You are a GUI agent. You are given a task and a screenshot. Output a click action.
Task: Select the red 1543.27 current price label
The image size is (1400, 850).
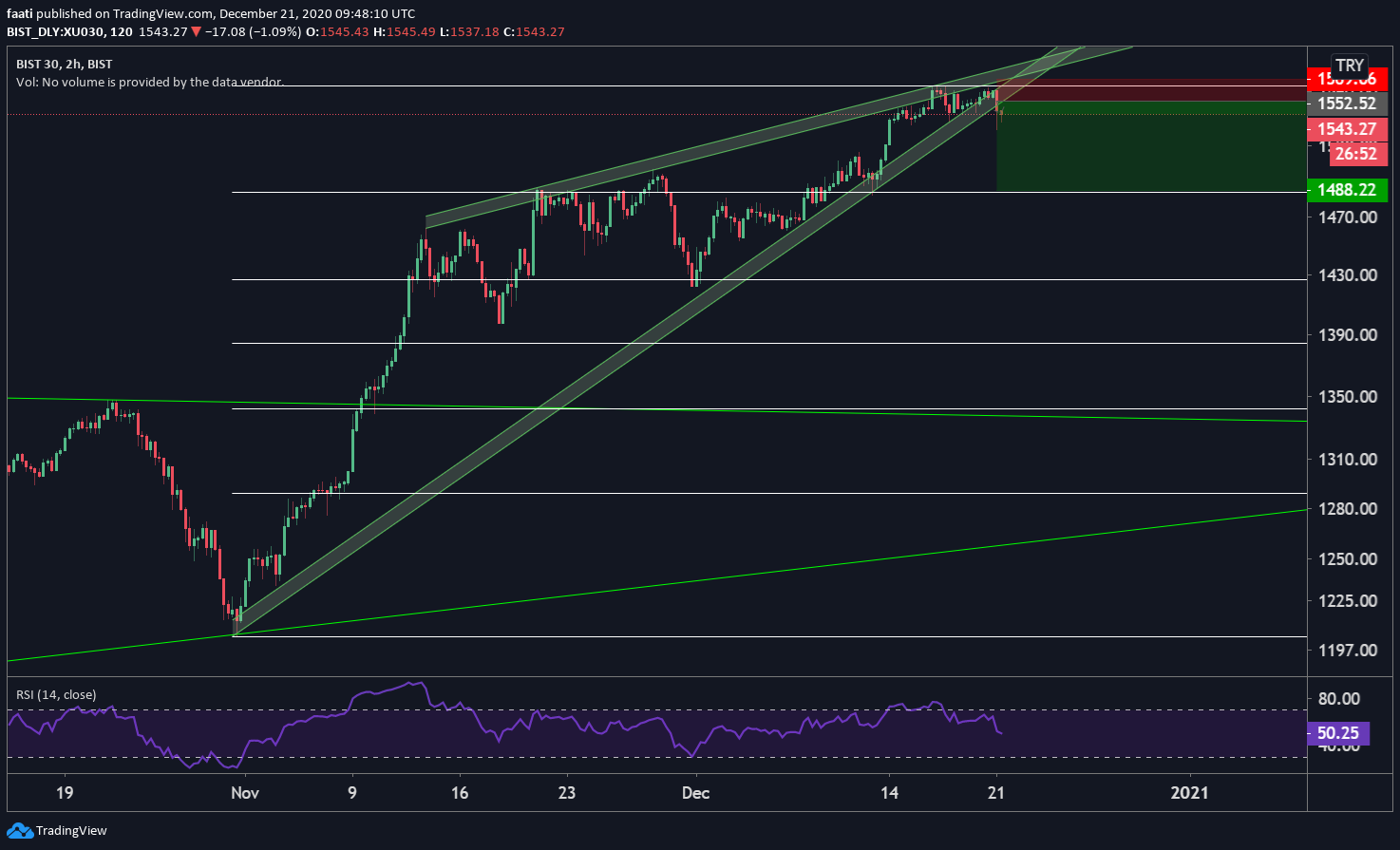[x=1347, y=129]
